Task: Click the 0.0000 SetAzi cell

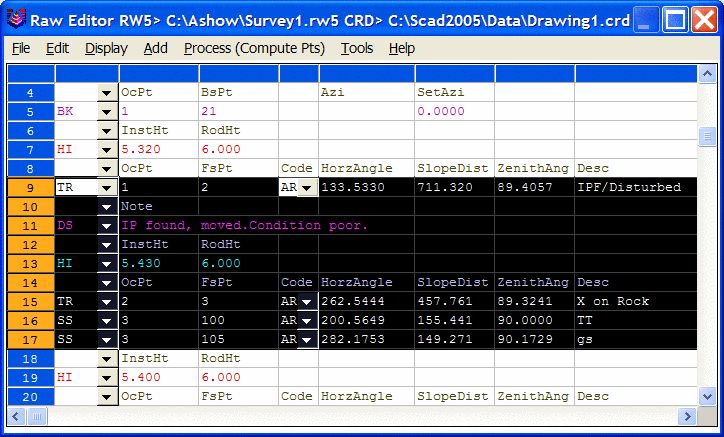Action: [x=454, y=112]
